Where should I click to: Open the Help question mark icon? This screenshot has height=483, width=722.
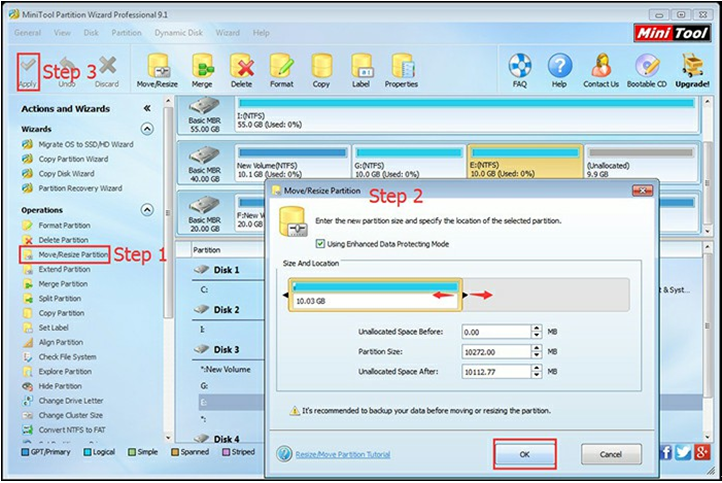(x=559, y=65)
